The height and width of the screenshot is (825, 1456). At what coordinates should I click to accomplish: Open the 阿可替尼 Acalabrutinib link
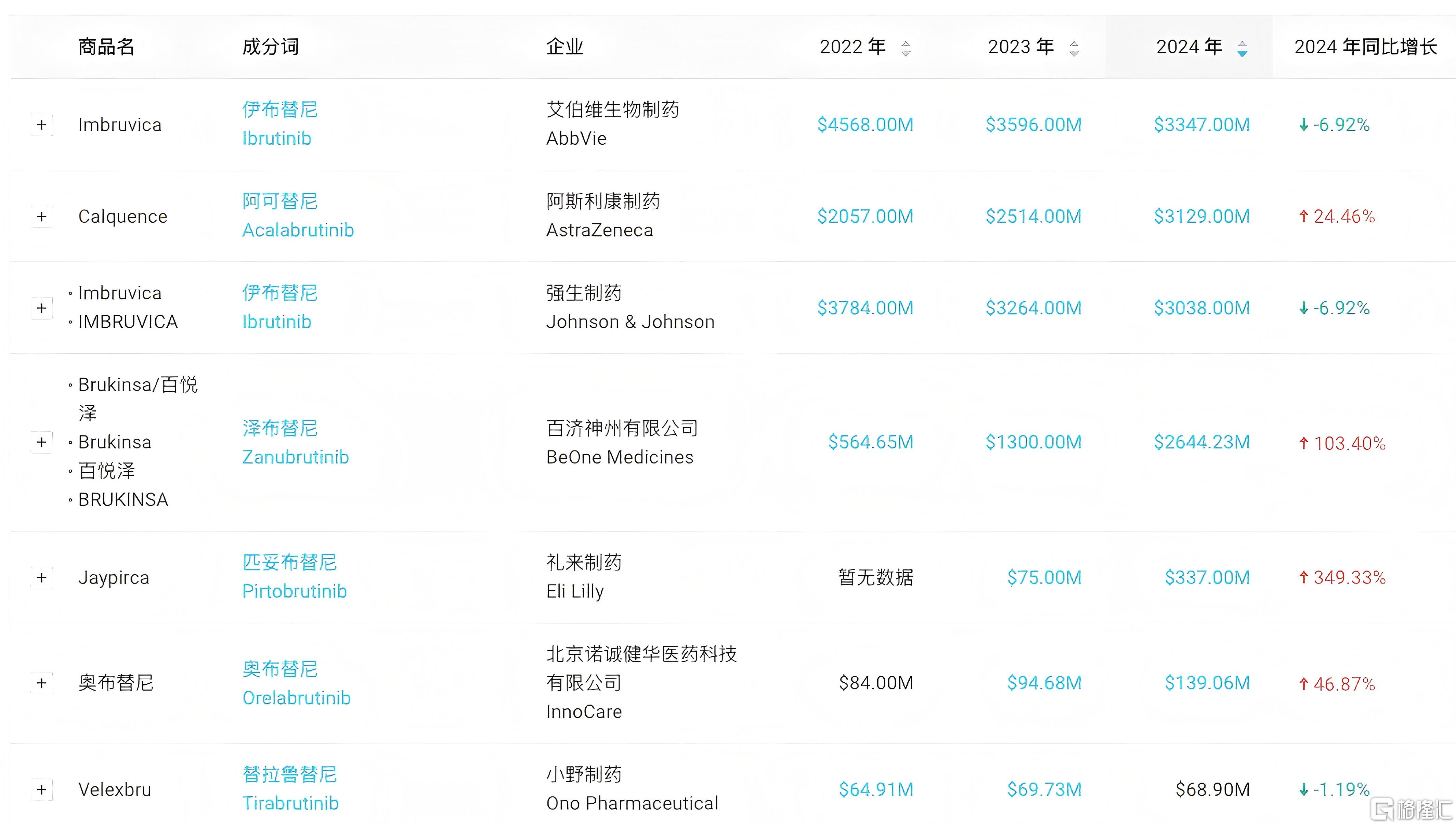[x=298, y=215]
